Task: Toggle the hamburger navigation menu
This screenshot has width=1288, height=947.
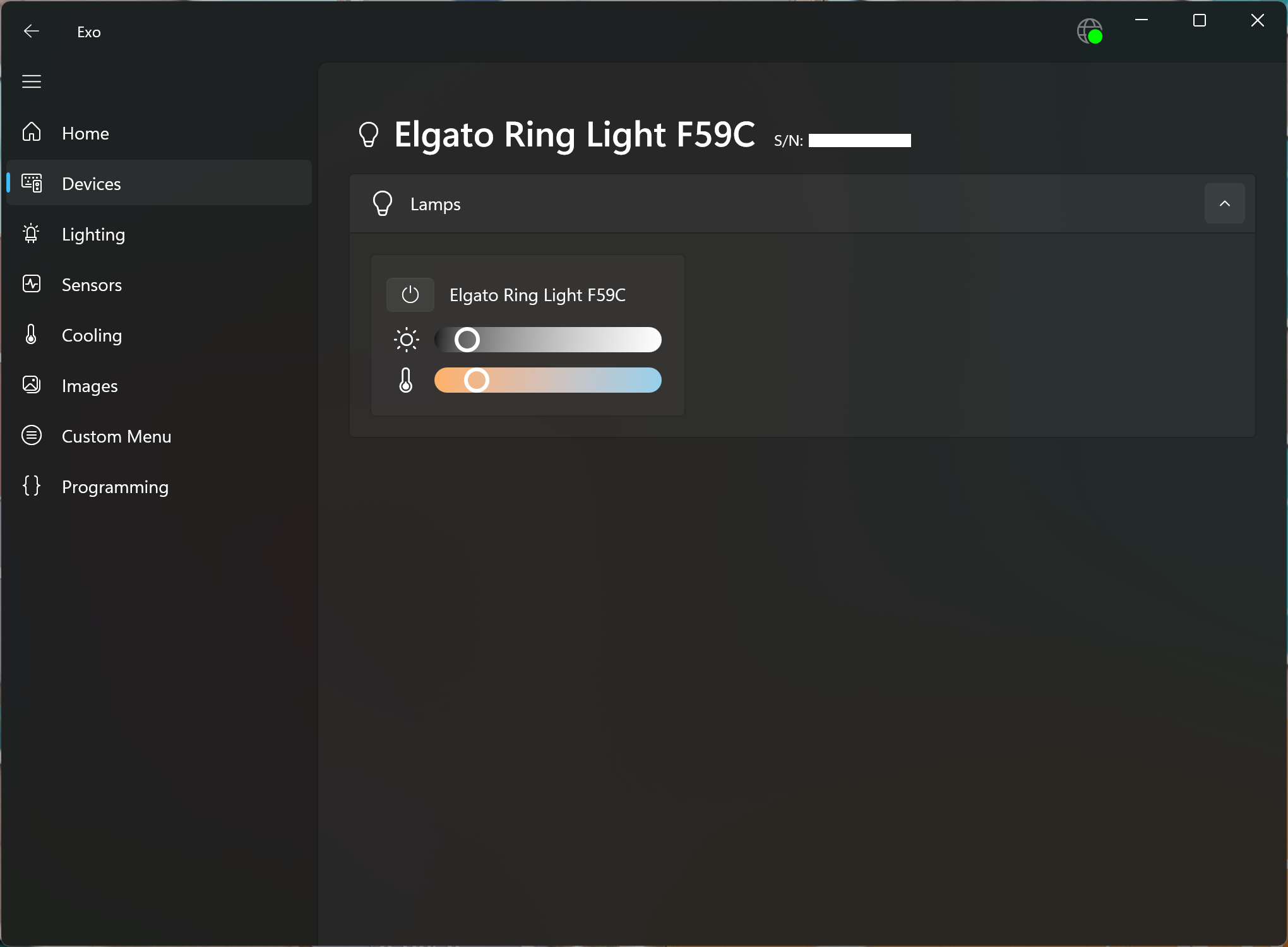Action: pos(32,81)
